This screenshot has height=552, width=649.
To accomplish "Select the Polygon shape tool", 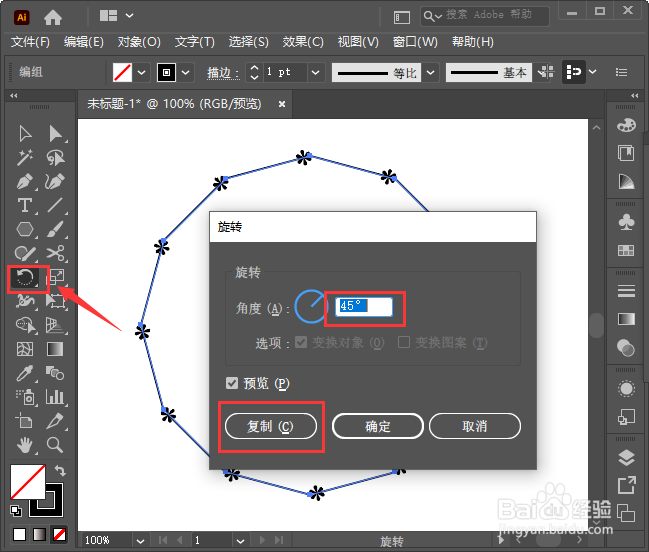I will (25, 229).
